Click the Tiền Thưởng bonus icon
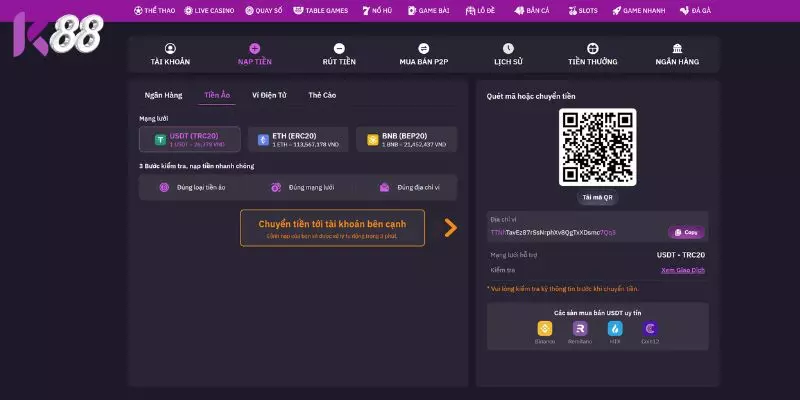Image resolution: width=800 pixels, height=400 pixels. click(592, 48)
